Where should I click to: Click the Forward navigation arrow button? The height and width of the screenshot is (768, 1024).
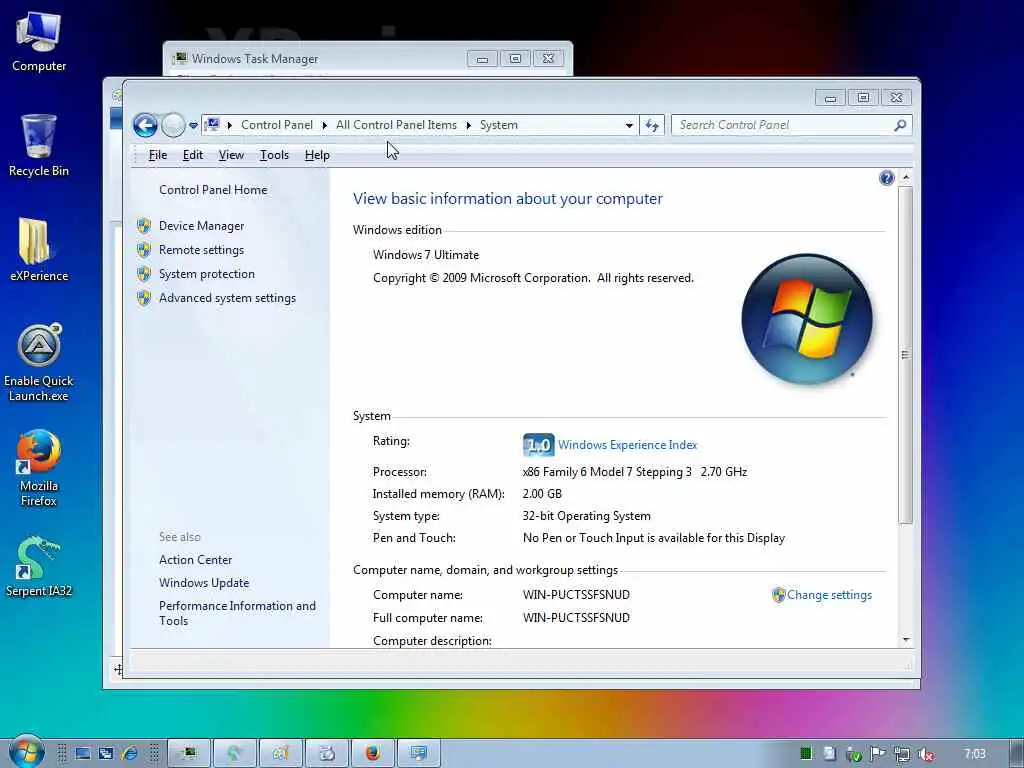click(x=173, y=125)
